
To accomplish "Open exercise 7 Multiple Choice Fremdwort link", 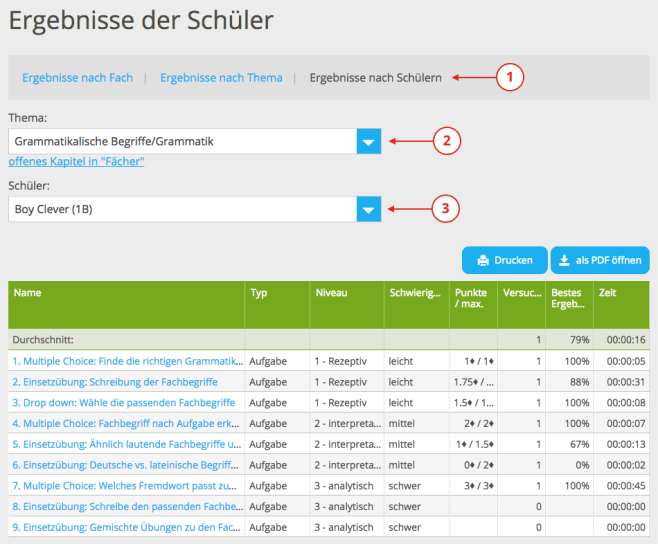I will 126,486.
